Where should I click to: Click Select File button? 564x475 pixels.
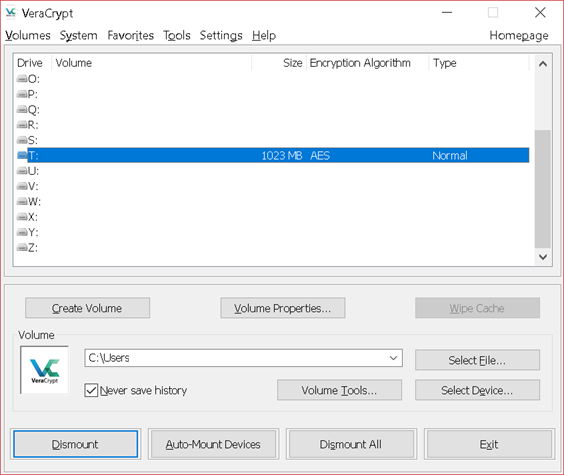[477, 360]
